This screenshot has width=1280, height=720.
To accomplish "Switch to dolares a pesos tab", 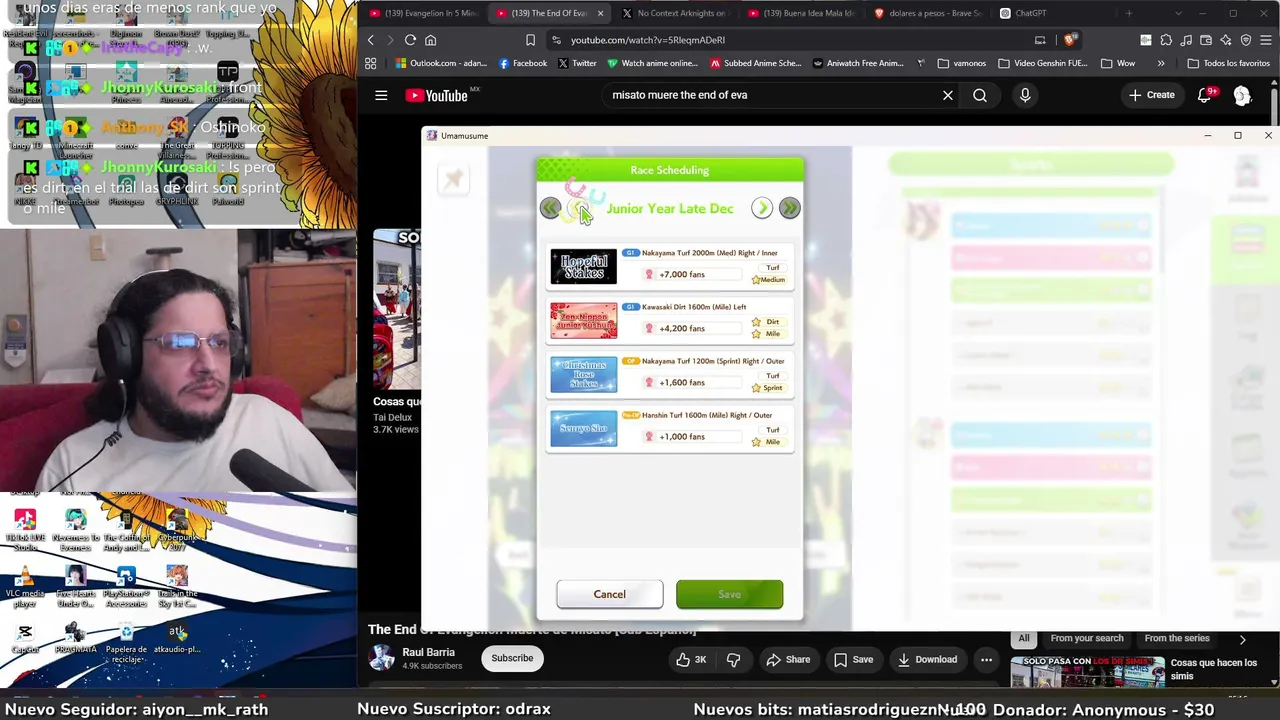I will coord(926,13).
